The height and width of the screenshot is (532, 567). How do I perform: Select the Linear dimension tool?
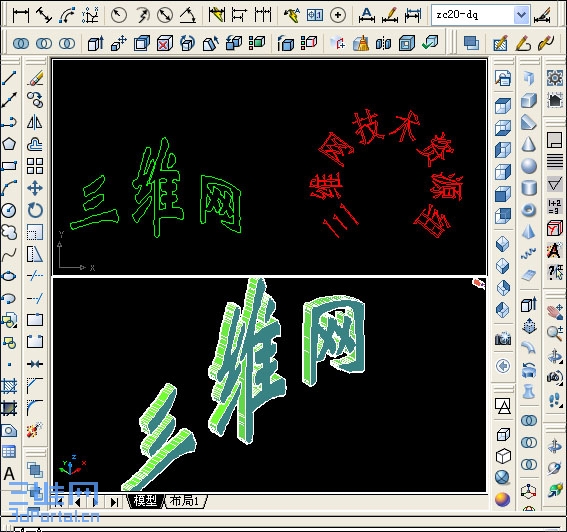[x=21, y=15]
